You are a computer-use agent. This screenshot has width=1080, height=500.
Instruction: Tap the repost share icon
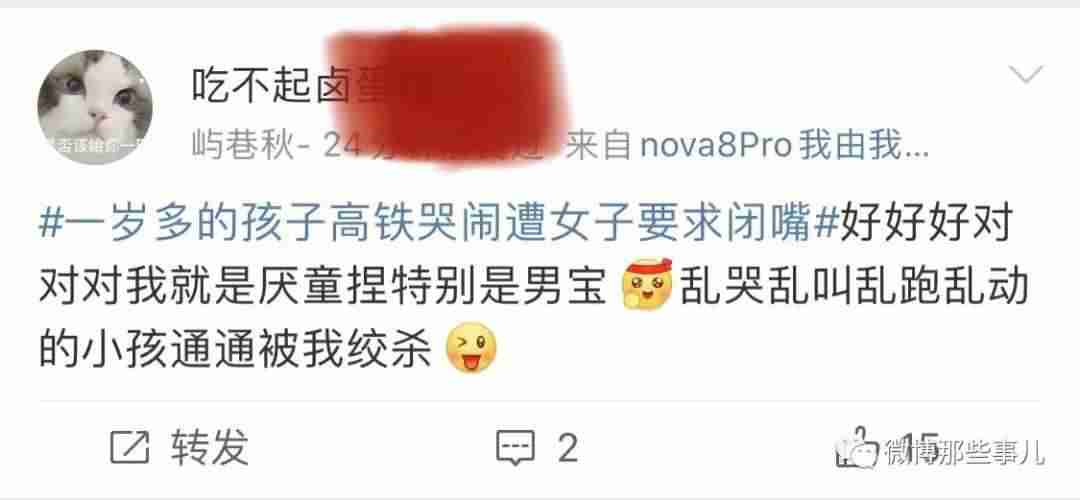(x=129, y=448)
